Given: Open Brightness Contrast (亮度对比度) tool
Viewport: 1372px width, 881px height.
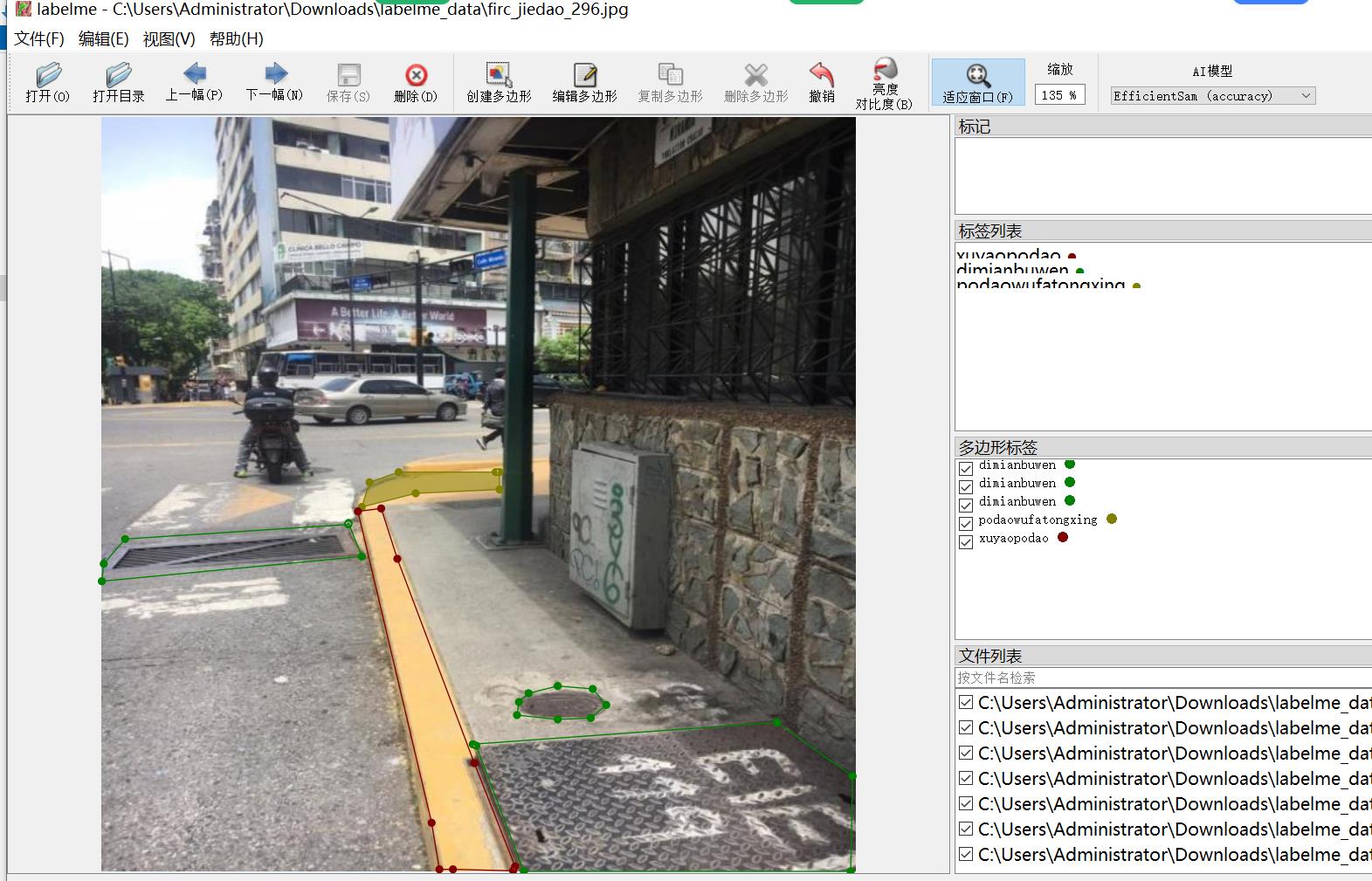Looking at the screenshot, I should 884,82.
